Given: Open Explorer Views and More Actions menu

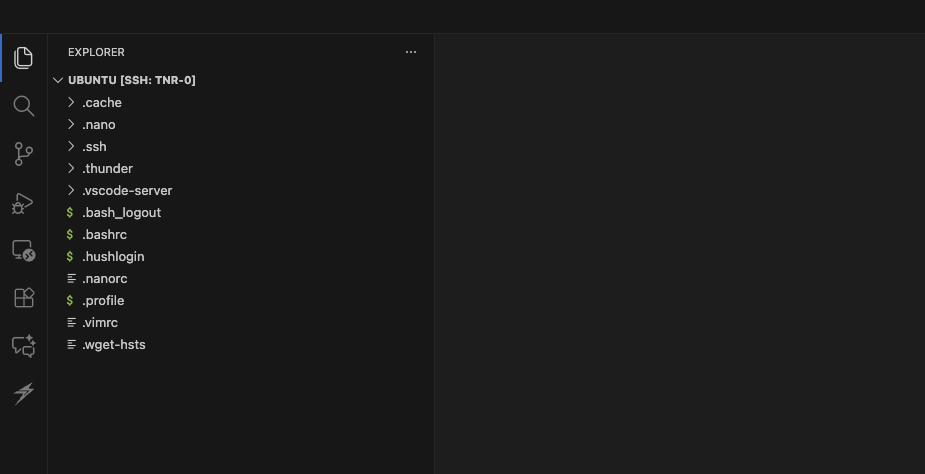Looking at the screenshot, I should pyautogui.click(x=411, y=52).
